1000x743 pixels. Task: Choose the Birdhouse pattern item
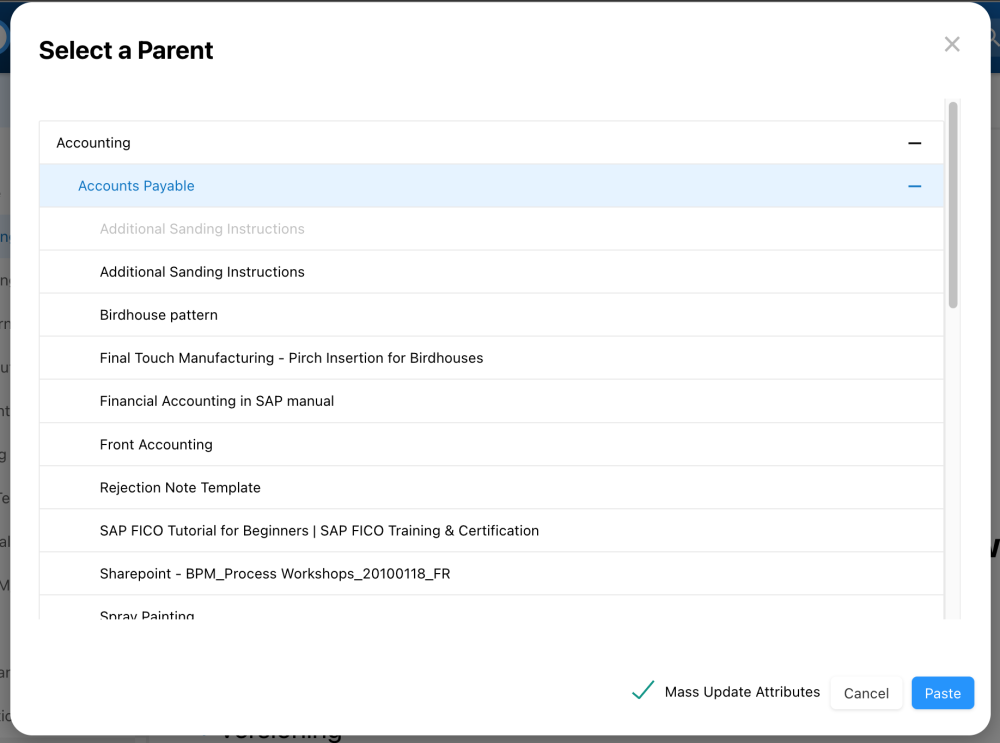point(159,315)
